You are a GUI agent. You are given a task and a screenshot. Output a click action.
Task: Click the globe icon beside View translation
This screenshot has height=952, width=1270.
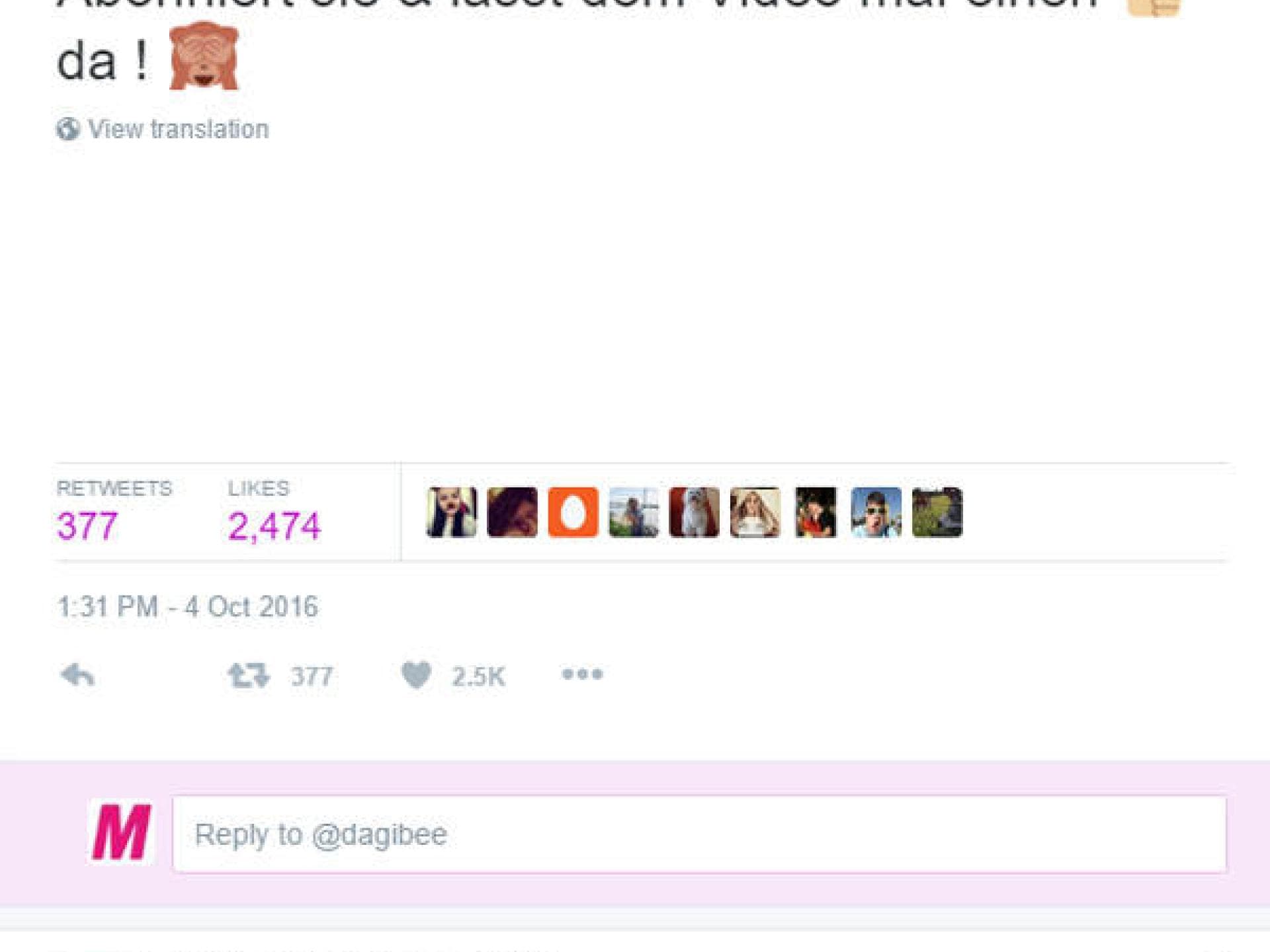pyautogui.click(x=67, y=129)
